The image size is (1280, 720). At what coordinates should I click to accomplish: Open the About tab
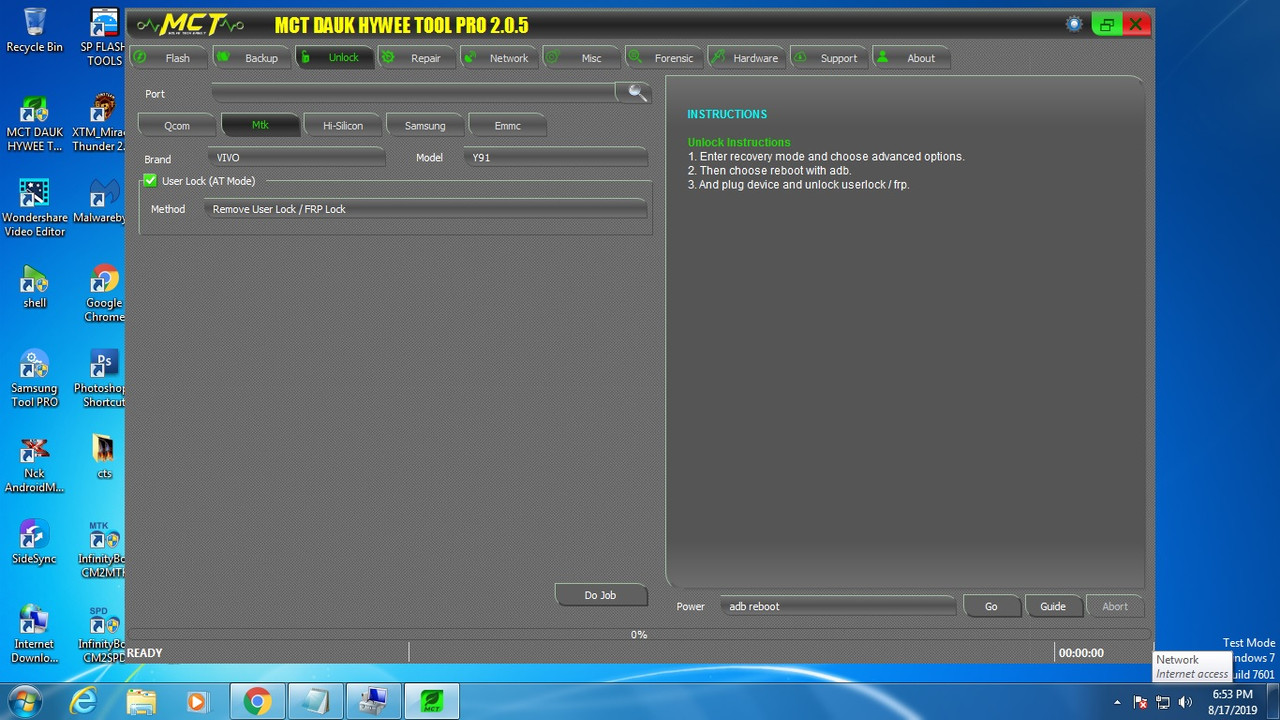tap(911, 58)
